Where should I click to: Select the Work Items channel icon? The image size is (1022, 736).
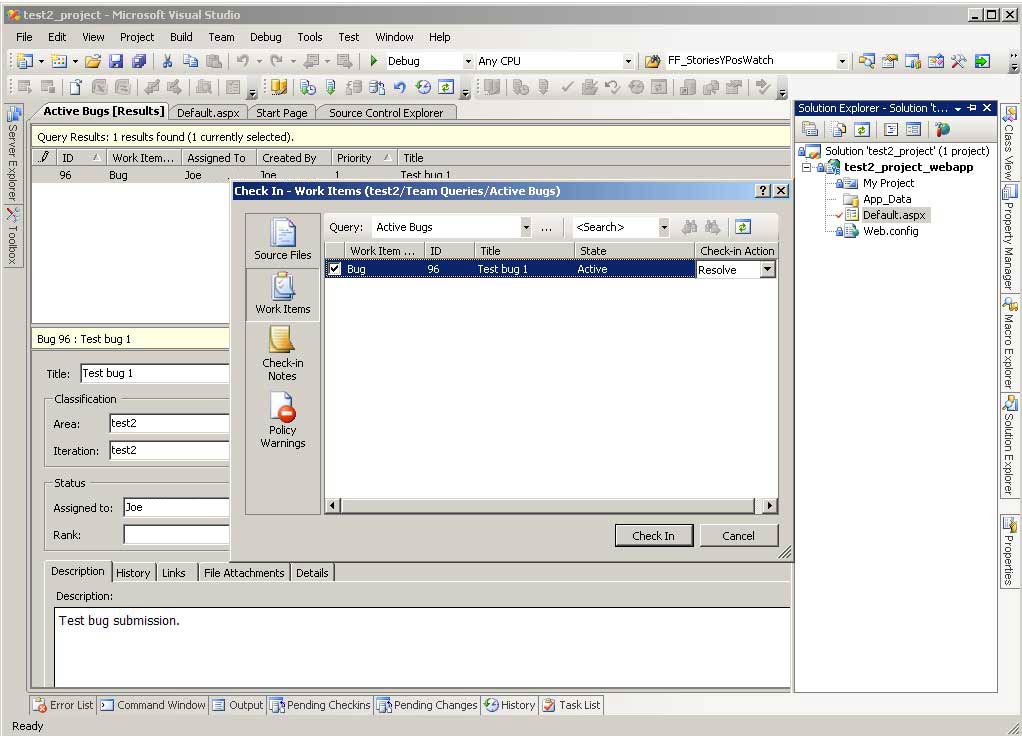point(282,293)
